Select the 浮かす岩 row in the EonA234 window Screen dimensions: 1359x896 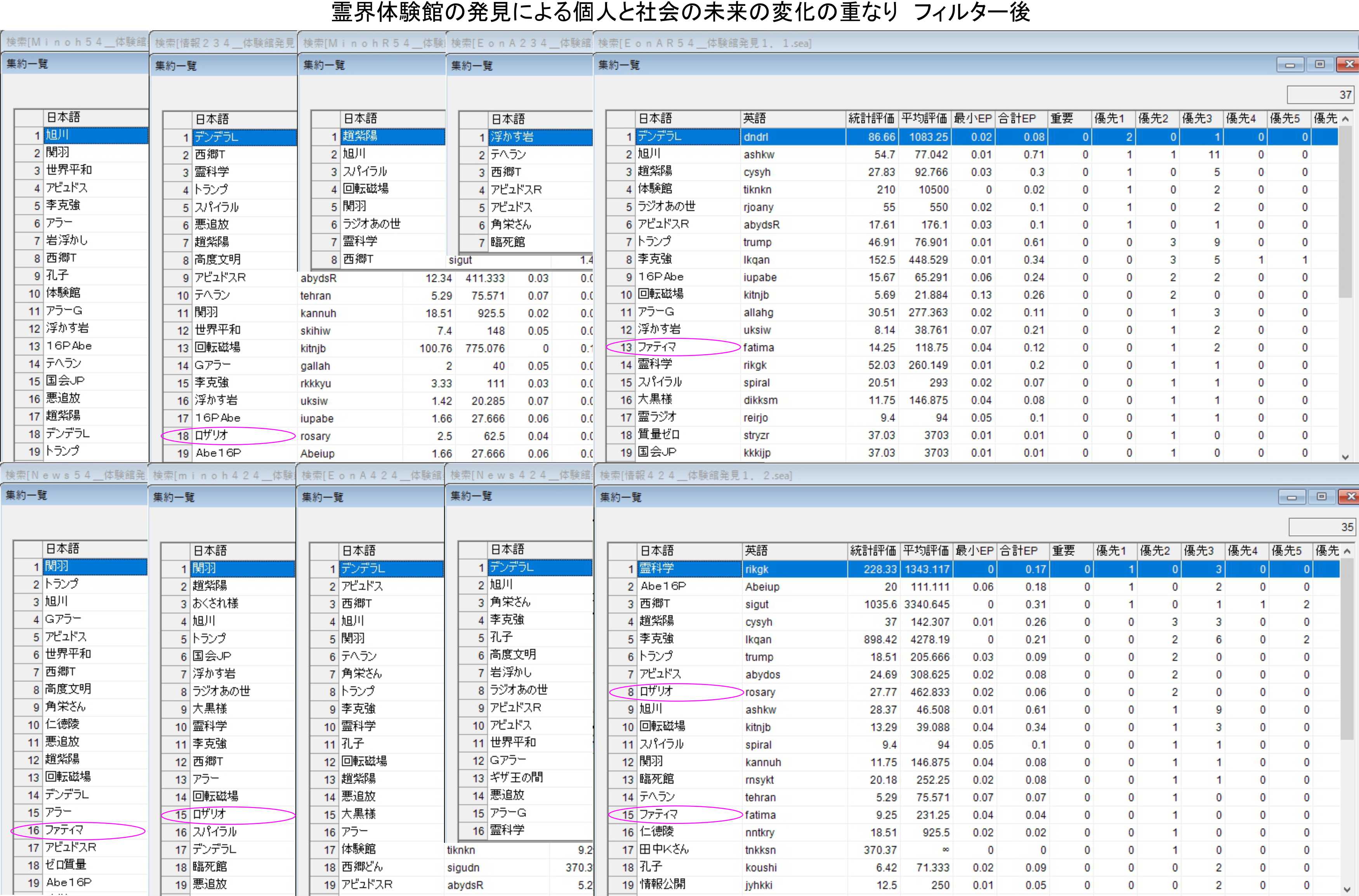pos(526,137)
